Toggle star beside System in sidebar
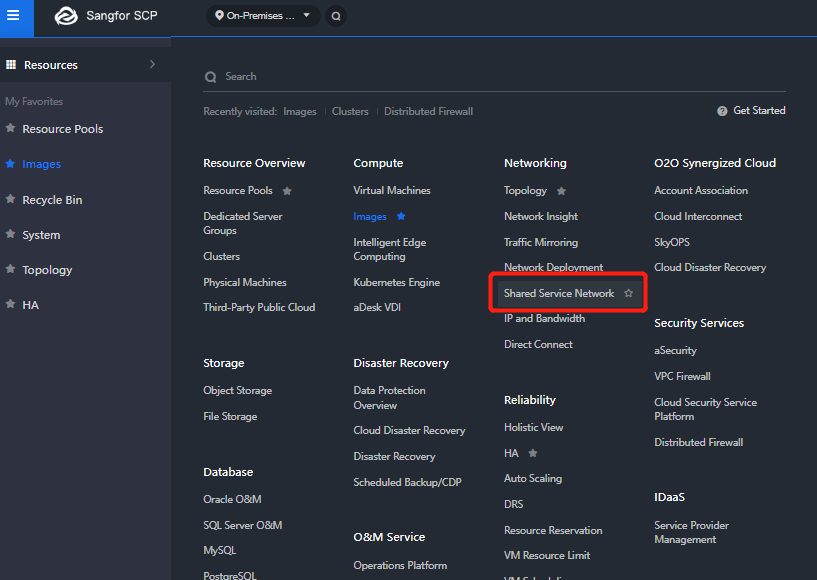817x580 pixels. pos(10,235)
